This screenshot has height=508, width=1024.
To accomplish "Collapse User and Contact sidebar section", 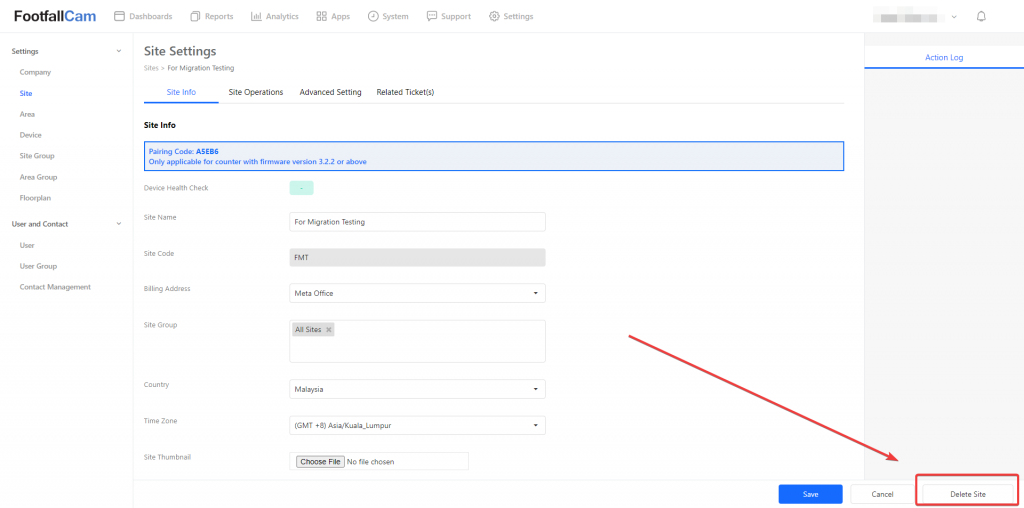I will tap(119, 224).
